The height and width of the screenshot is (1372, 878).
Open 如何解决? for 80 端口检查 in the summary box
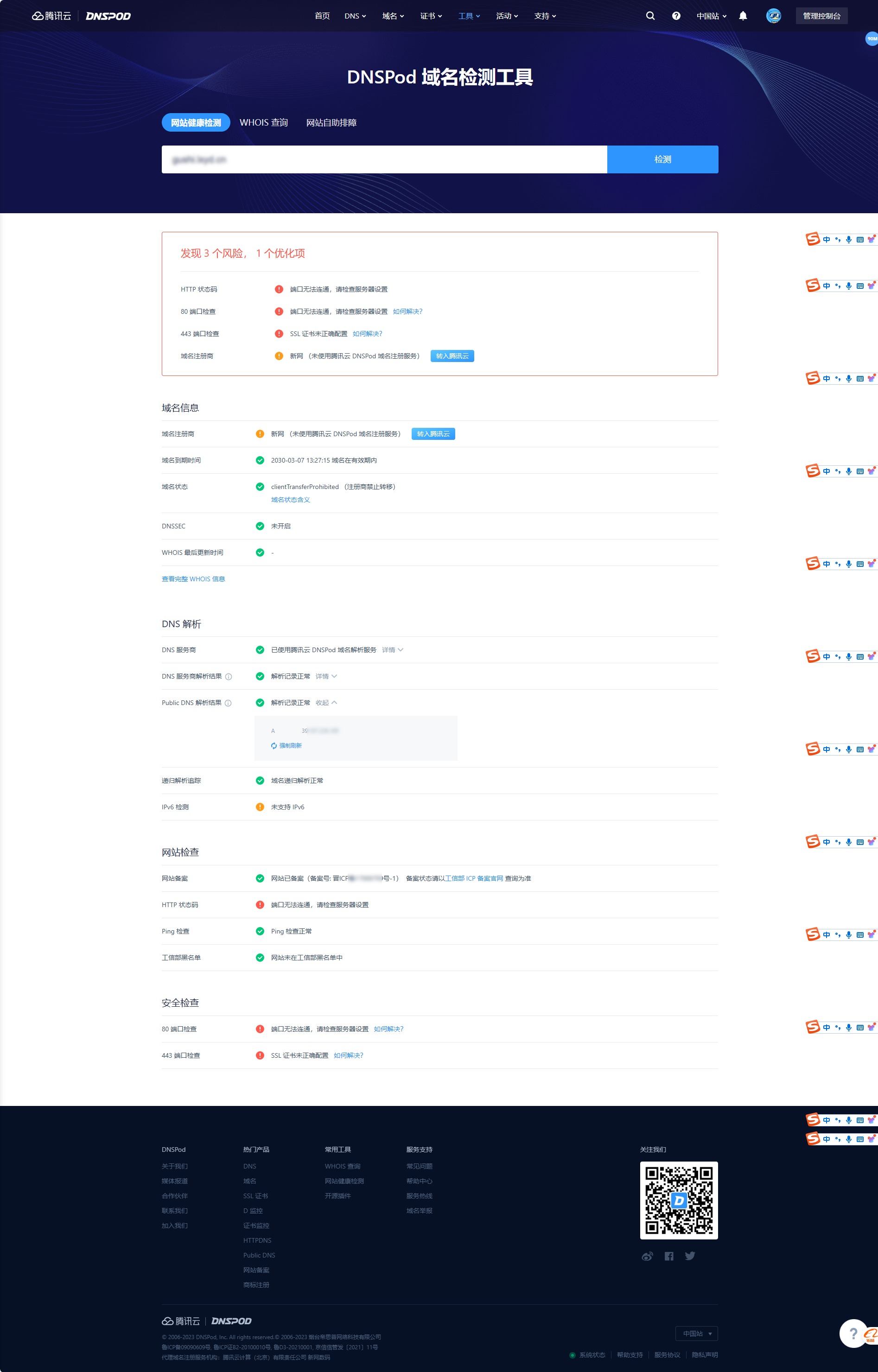click(407, 311)
